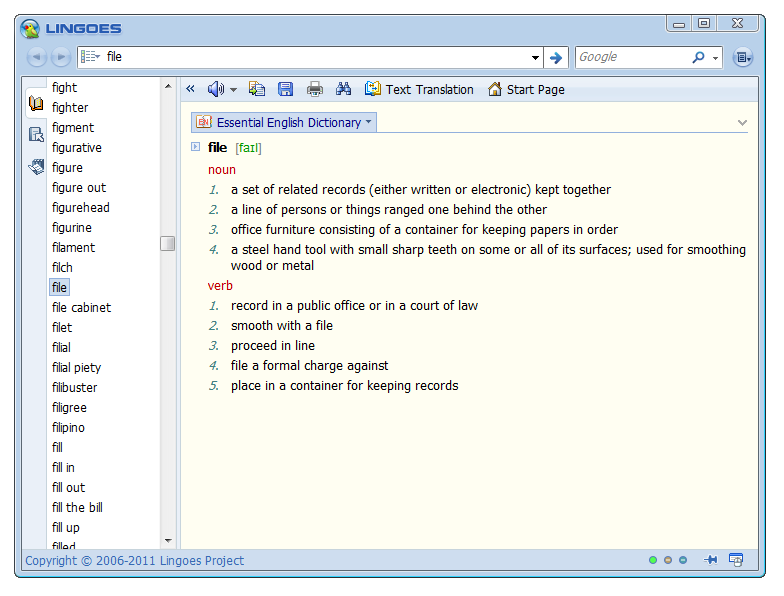Select 'fill out' in word list
Image resolution: width=784 pixels, height=596 pixels.
tap(68, 488)
